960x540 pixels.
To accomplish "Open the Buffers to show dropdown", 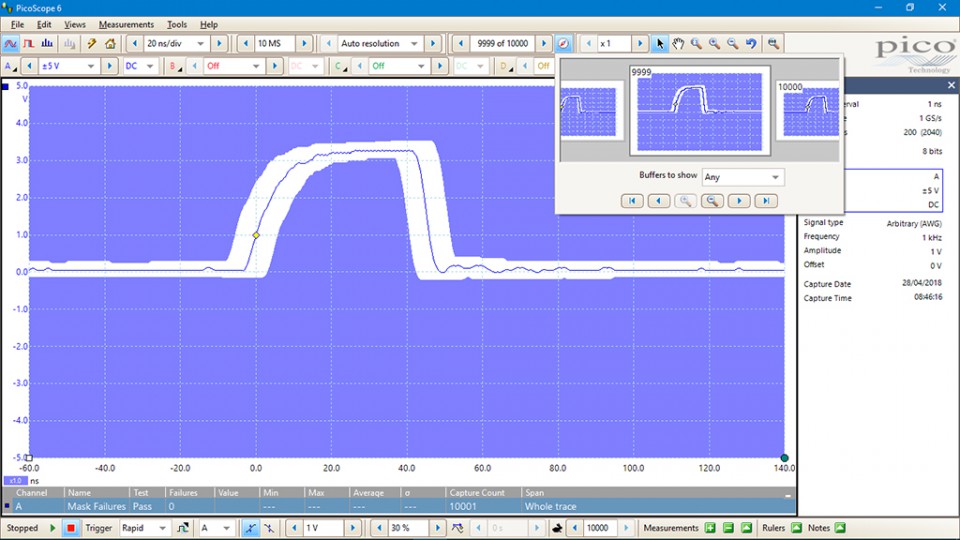I will [x=743, y=177].
